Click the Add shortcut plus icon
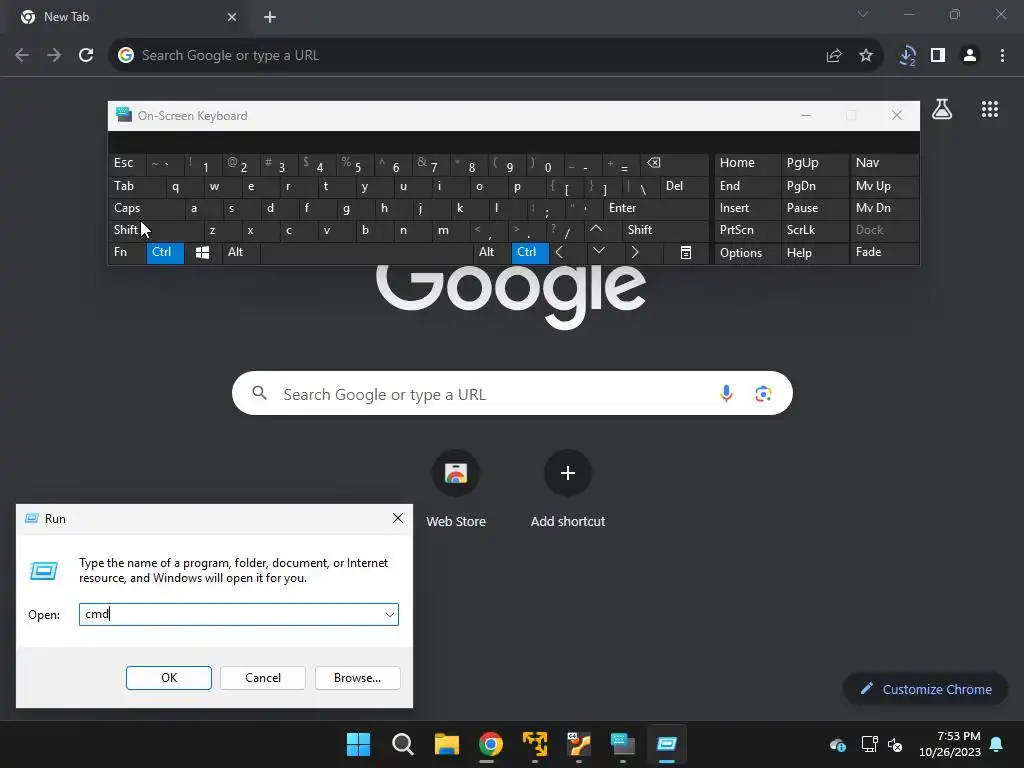1024x768 pixels. 568,473
